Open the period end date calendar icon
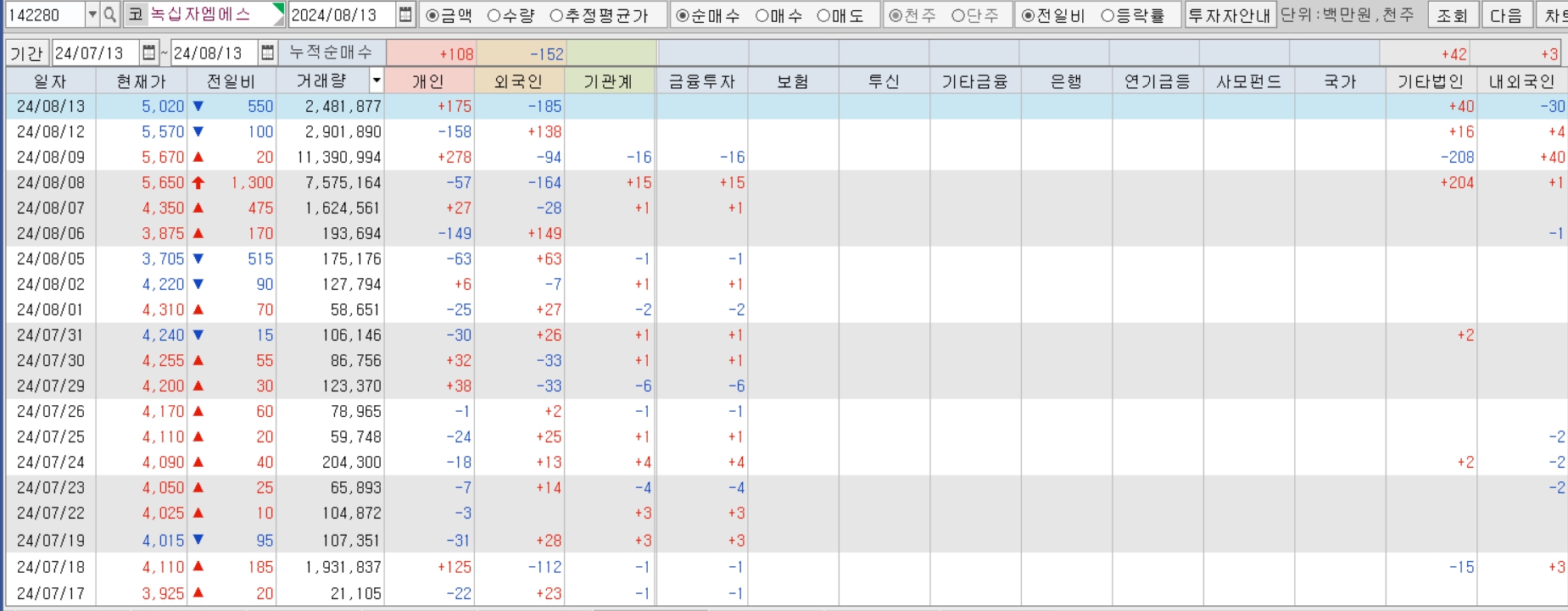 click(x=268, y=53)
